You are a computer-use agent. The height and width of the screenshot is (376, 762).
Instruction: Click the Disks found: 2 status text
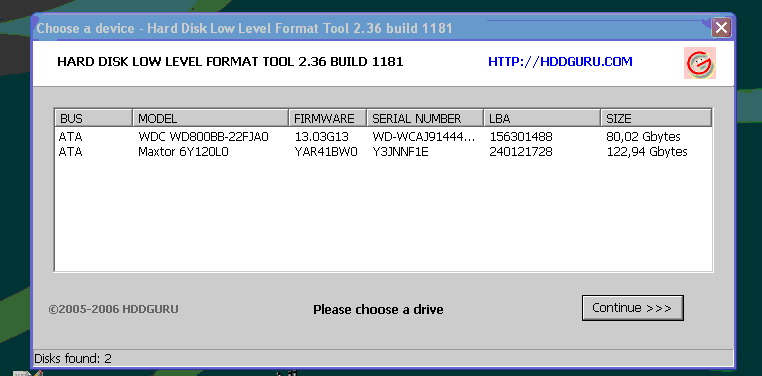(73, 359)
